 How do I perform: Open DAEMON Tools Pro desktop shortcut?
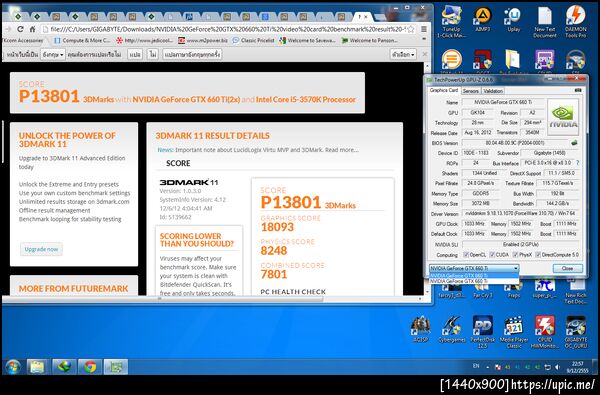576,21
